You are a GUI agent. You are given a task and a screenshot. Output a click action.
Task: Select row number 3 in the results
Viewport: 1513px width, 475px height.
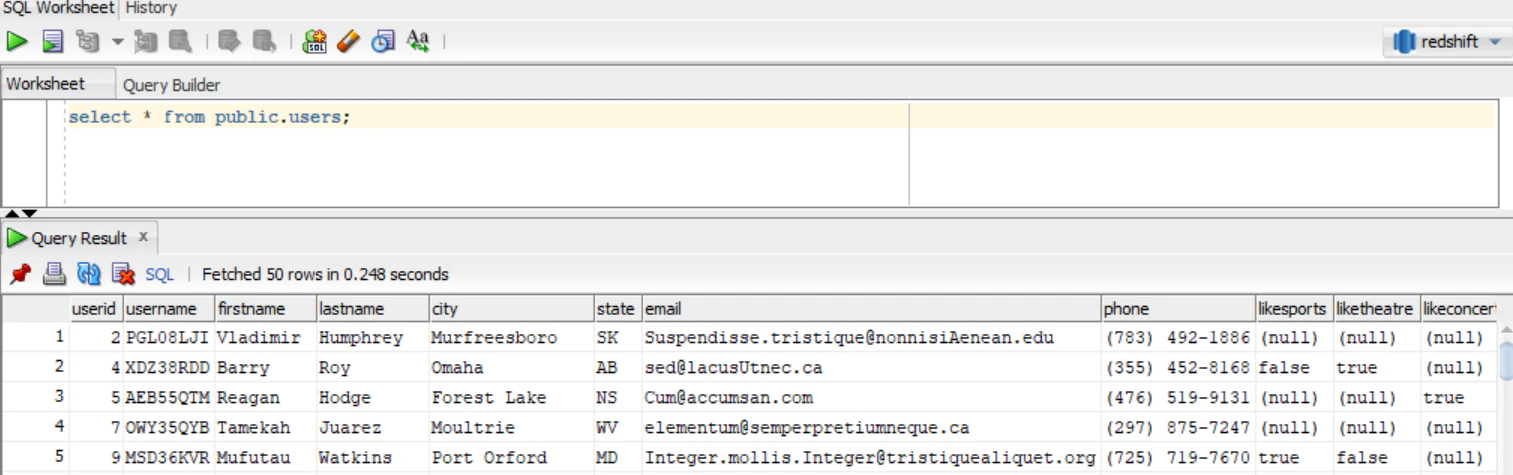pyautogui.click(x=35, y=397)
